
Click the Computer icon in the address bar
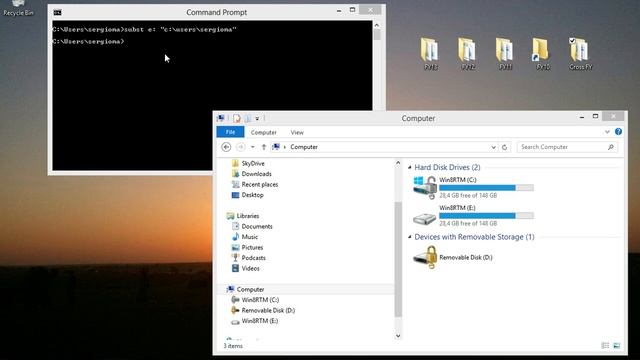[x=276, y=147]
